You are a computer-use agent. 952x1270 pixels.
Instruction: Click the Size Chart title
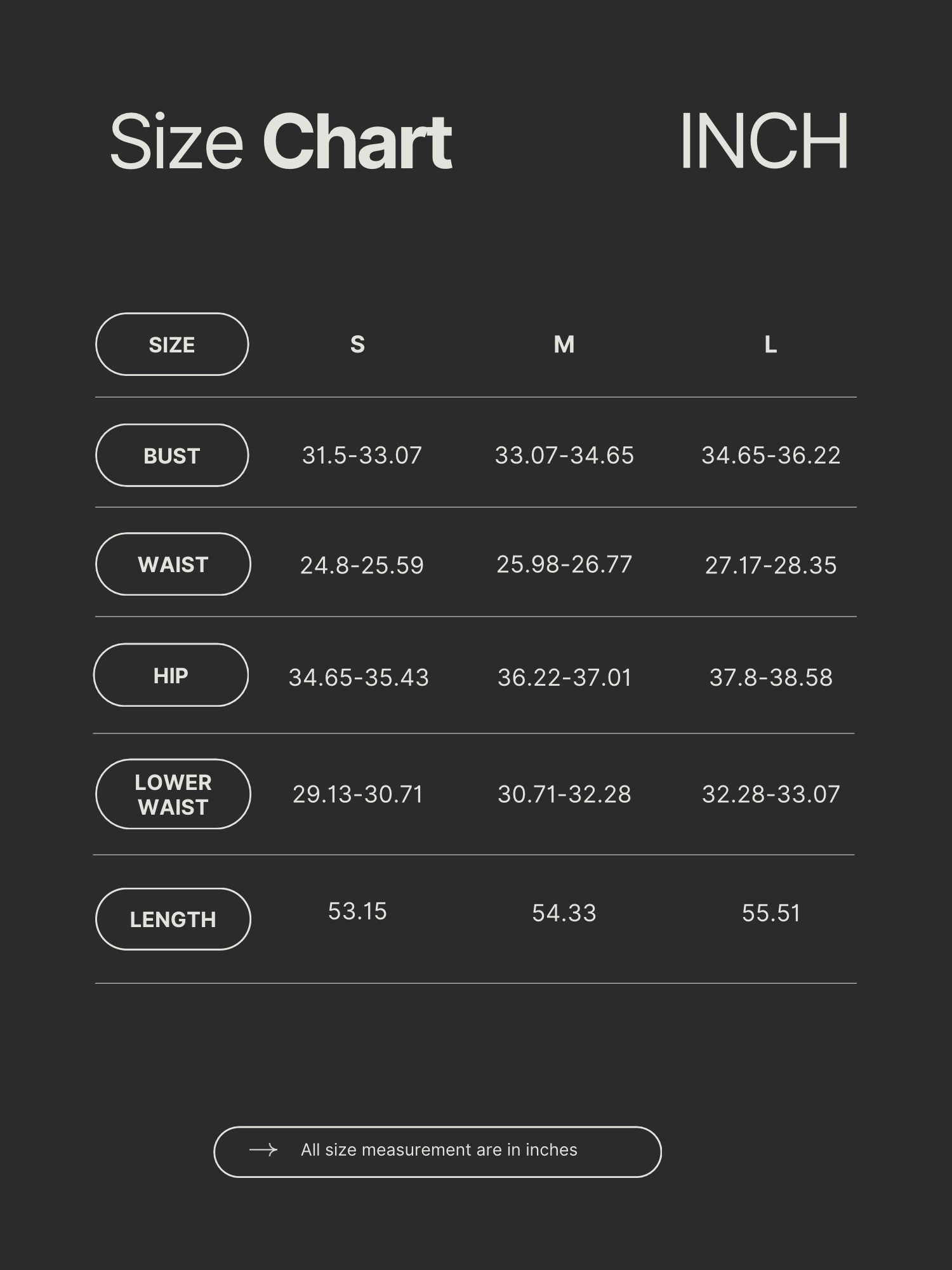(x=281, y=141)
